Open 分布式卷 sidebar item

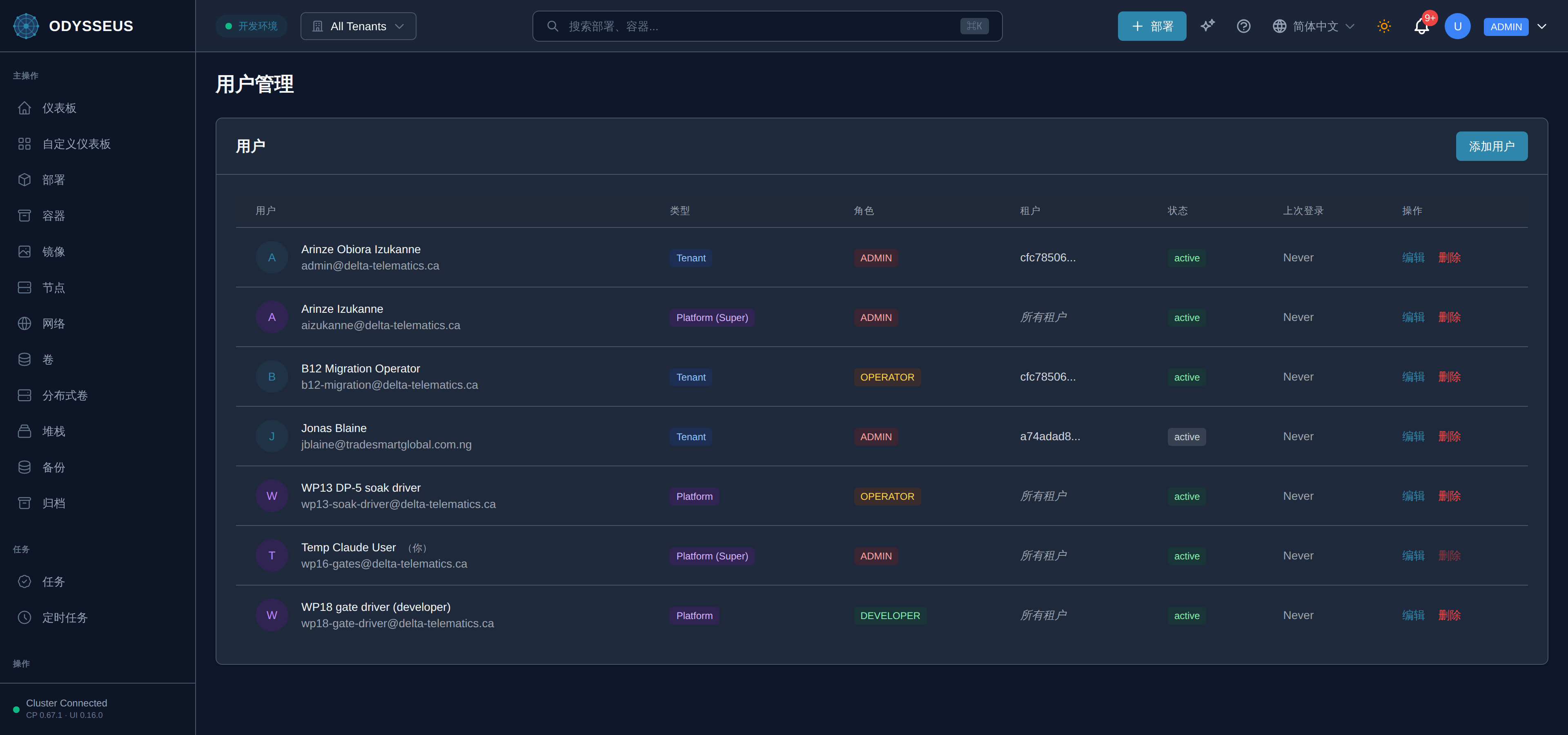pos(98,396)
